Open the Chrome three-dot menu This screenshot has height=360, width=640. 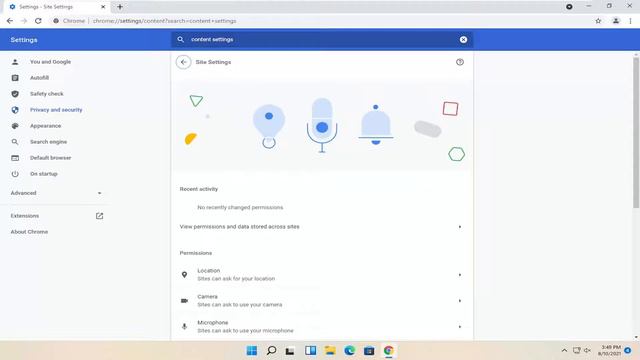631,21
